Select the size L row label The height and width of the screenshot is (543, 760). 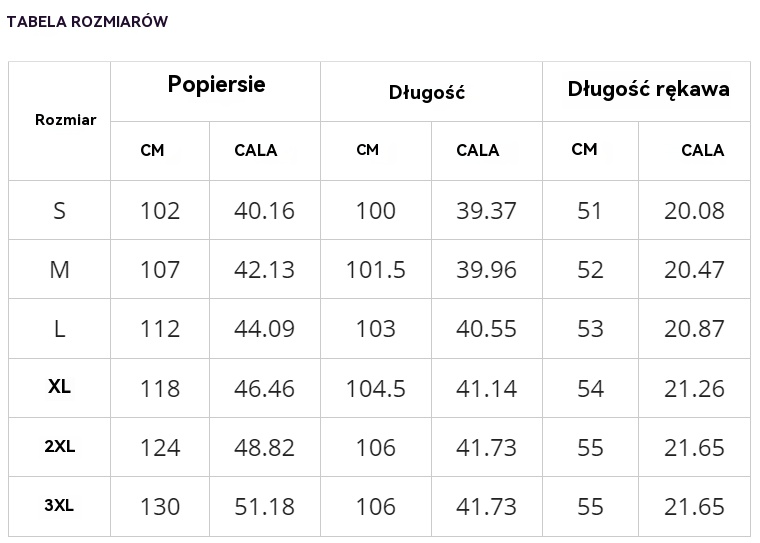pos(60,329)
